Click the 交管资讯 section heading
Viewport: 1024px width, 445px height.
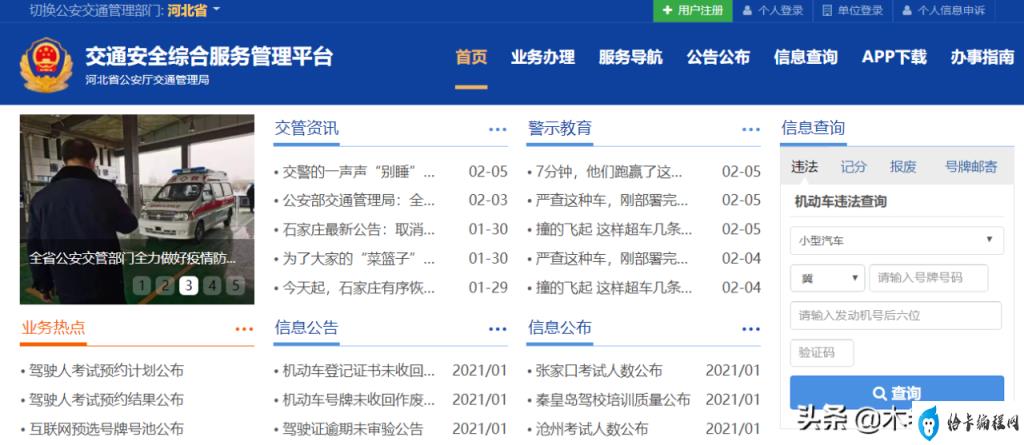[306, 128]
